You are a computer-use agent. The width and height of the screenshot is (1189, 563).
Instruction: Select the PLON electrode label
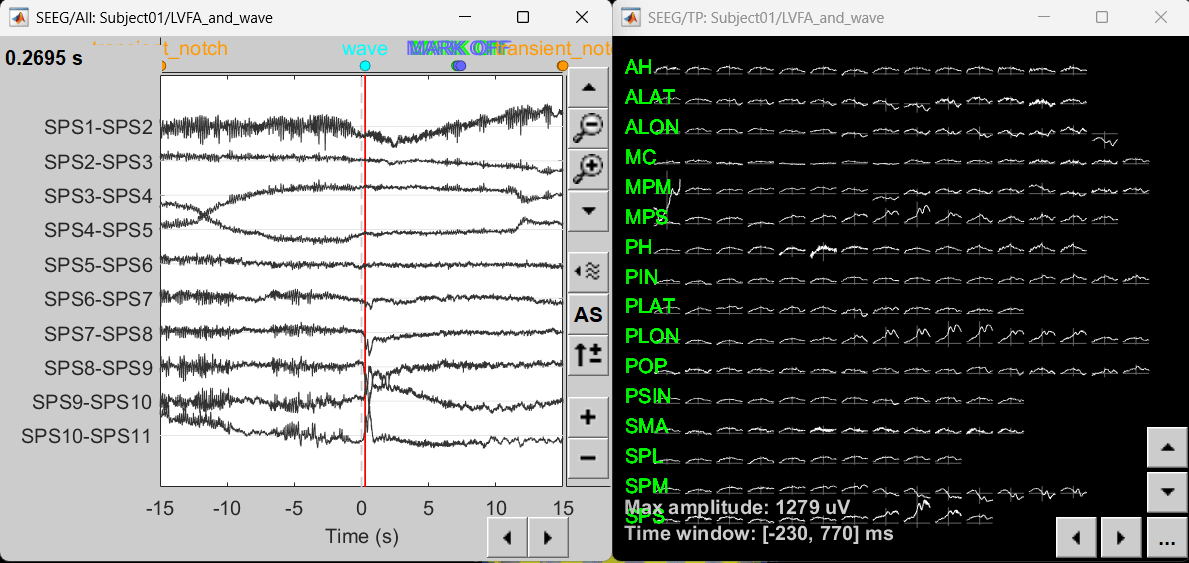[651, 336]
